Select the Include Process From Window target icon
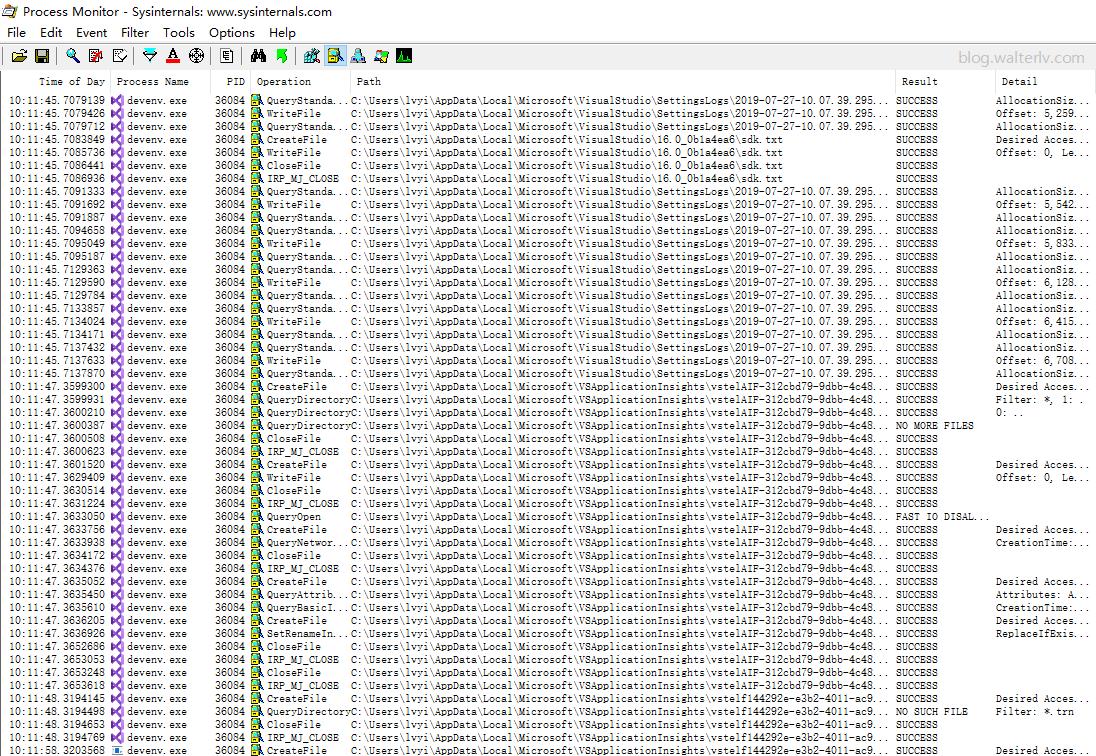This screenshot has width=1096, height=756. (x=196, y=56)
